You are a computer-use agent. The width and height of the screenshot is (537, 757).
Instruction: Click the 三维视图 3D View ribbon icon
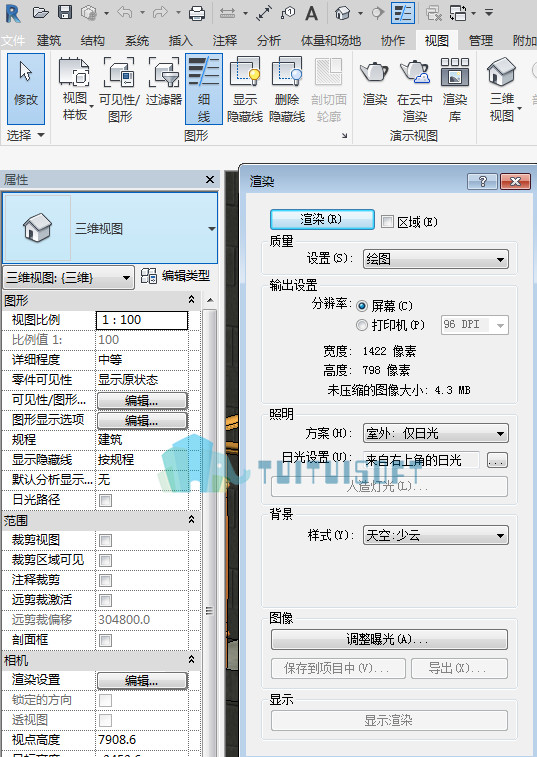502,89
